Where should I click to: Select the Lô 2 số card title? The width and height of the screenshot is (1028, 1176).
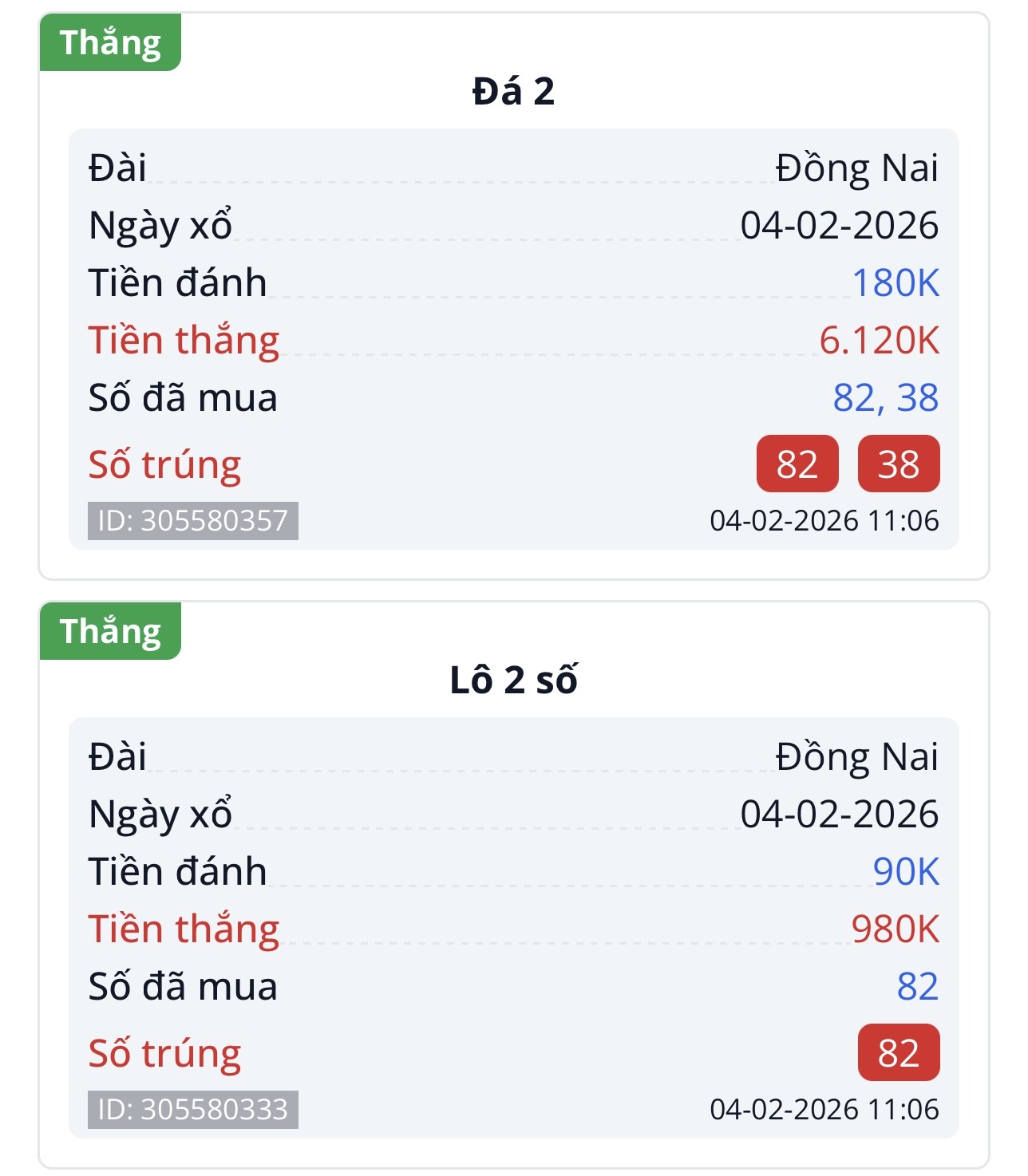513,680
